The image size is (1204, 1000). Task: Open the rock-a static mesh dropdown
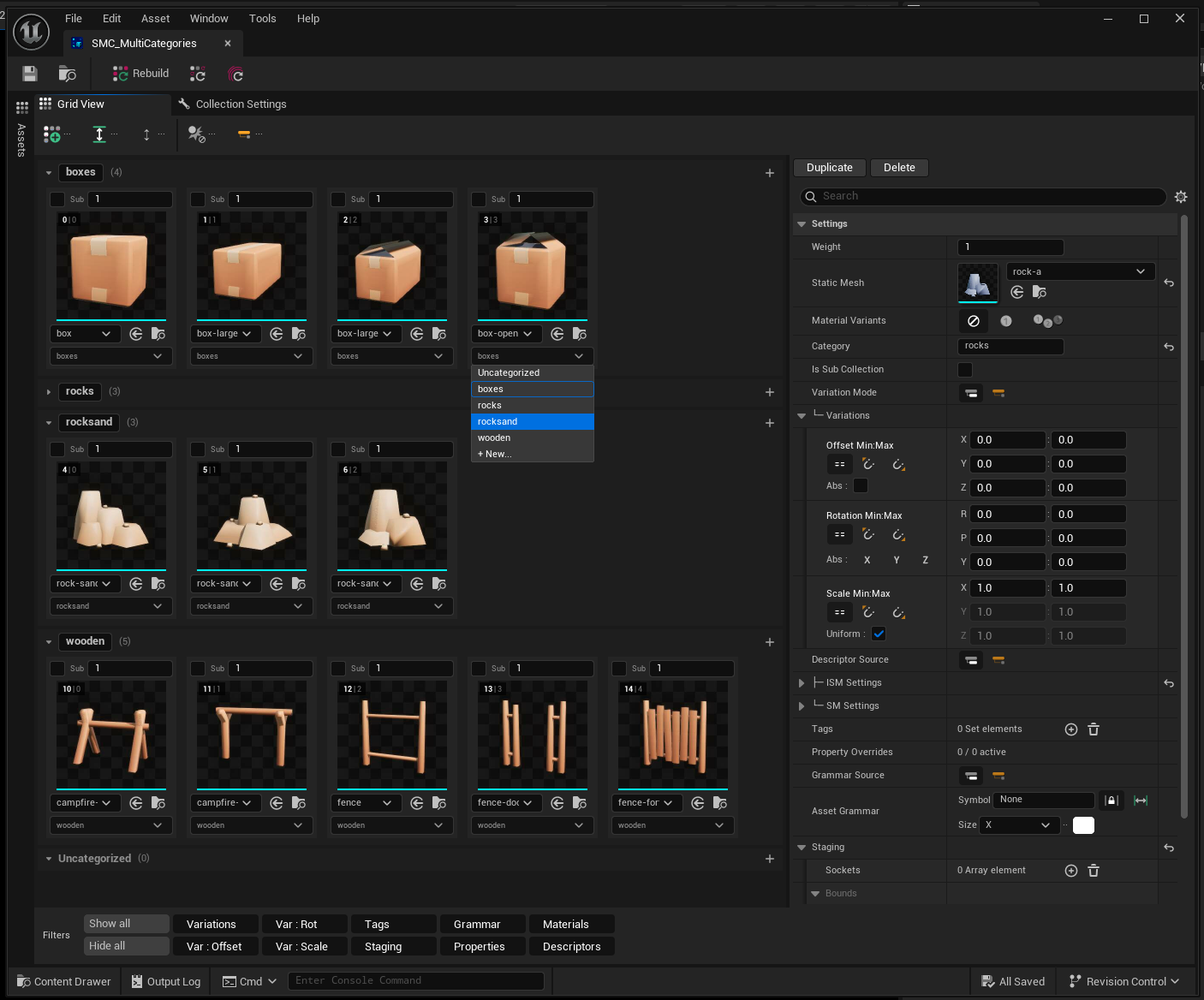pyautogui.click(x=1079, y=271)
